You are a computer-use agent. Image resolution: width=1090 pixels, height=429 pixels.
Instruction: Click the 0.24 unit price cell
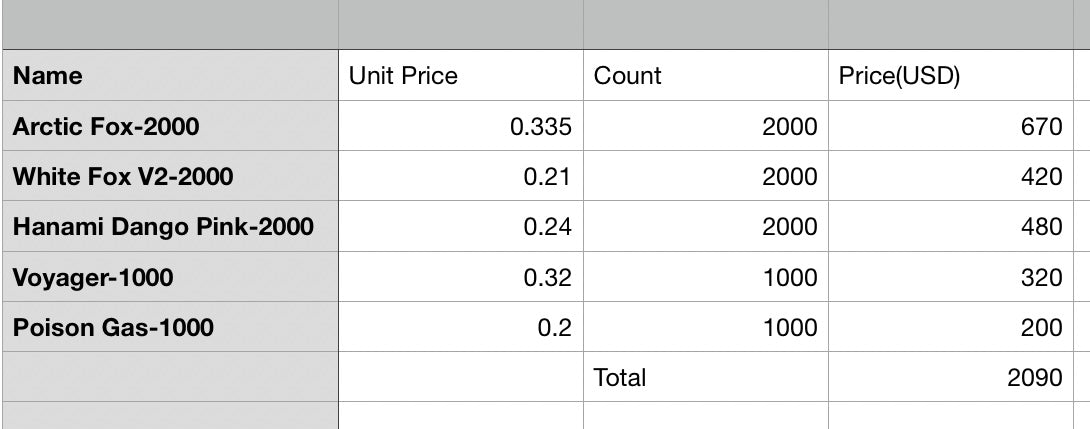coord(461,227)
